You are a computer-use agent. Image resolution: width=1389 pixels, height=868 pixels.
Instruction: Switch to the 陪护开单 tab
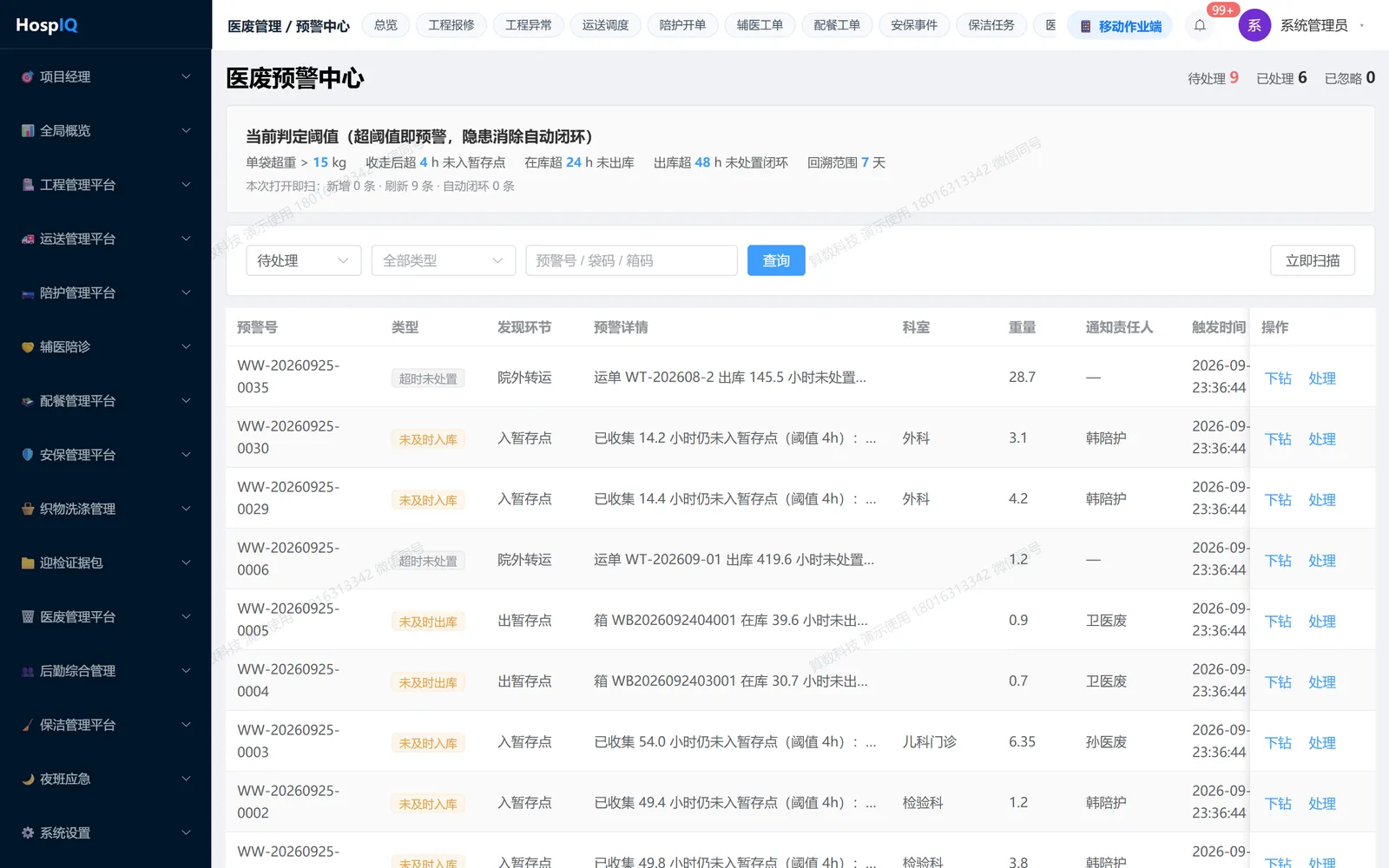[682, 25]
